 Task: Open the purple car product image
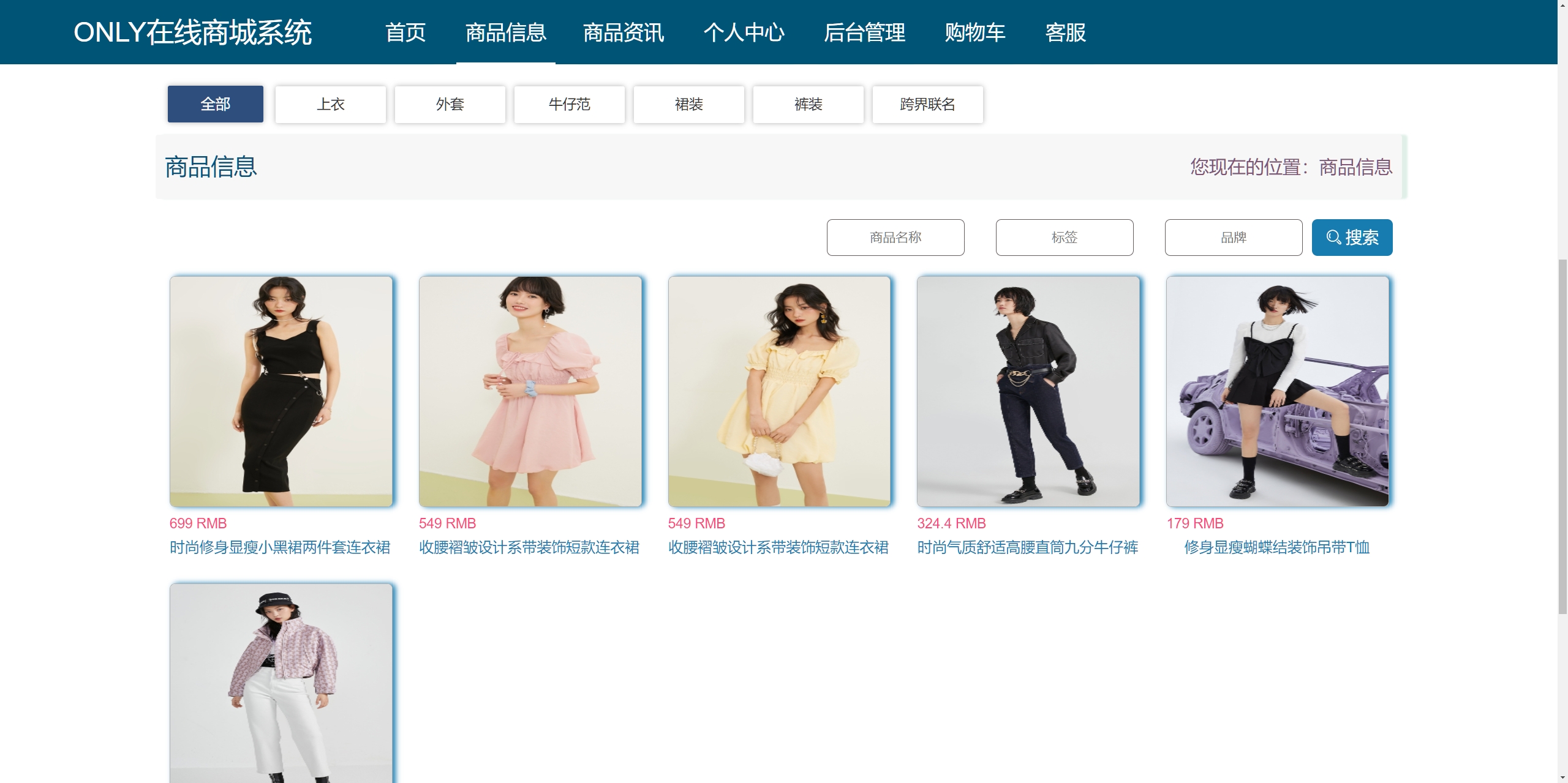point(1278,391)
